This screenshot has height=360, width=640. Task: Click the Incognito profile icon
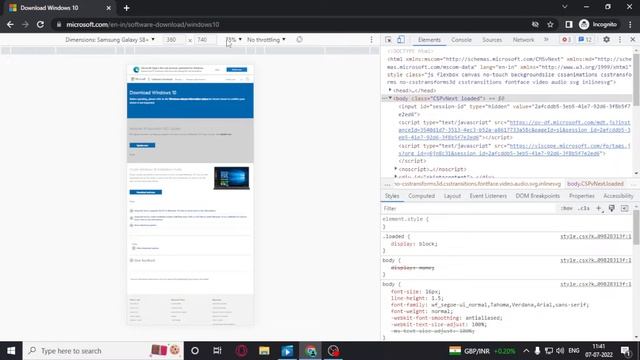(x=598, y=24)
